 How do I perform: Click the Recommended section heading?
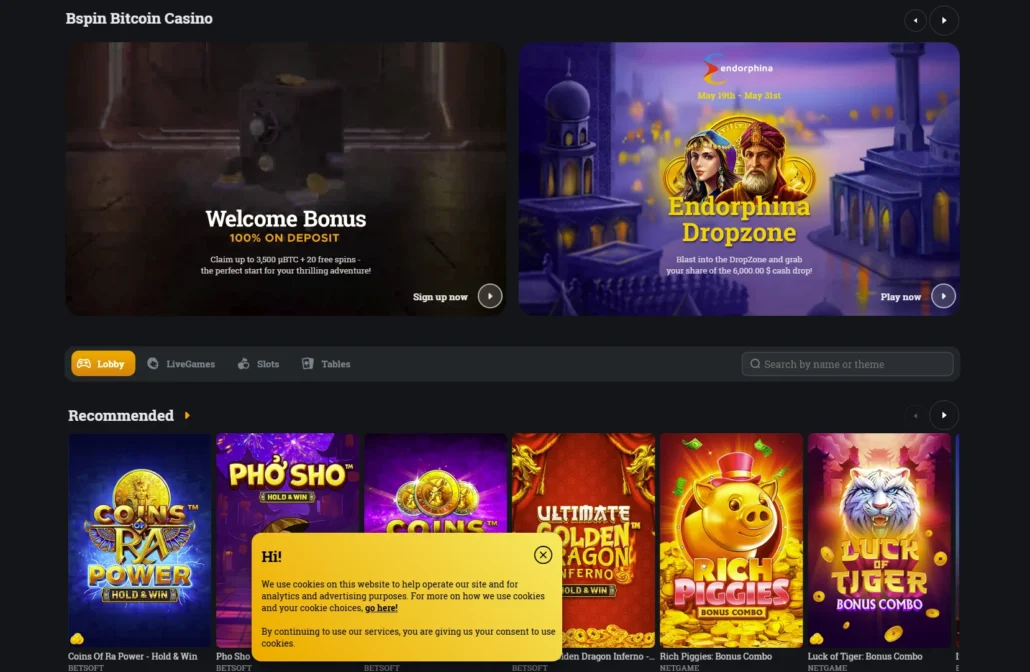tap(121, 415)
